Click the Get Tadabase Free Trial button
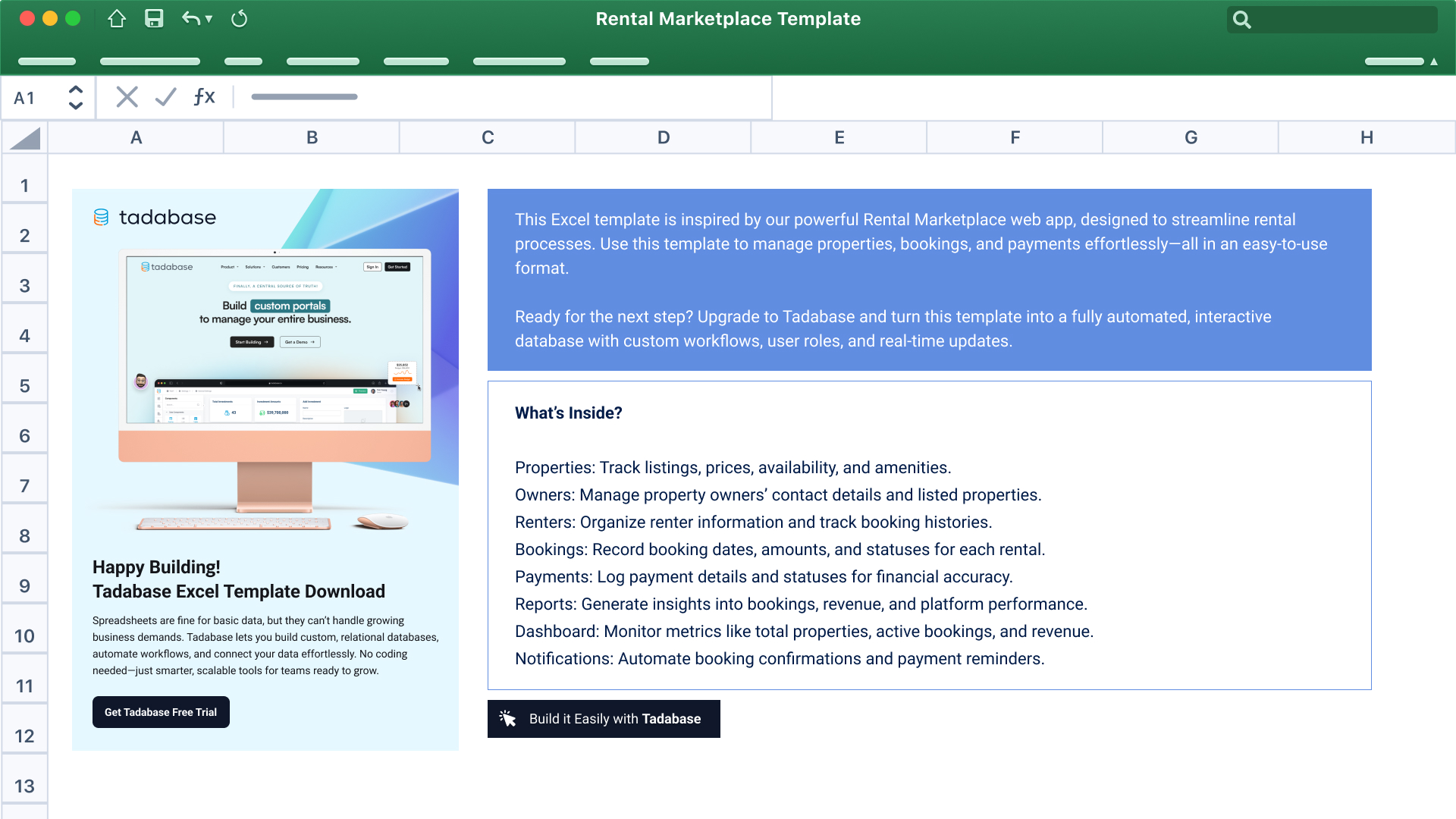The width and height of the screenshot is (1456, 819). pyautogui.click(x=161, y=712)
